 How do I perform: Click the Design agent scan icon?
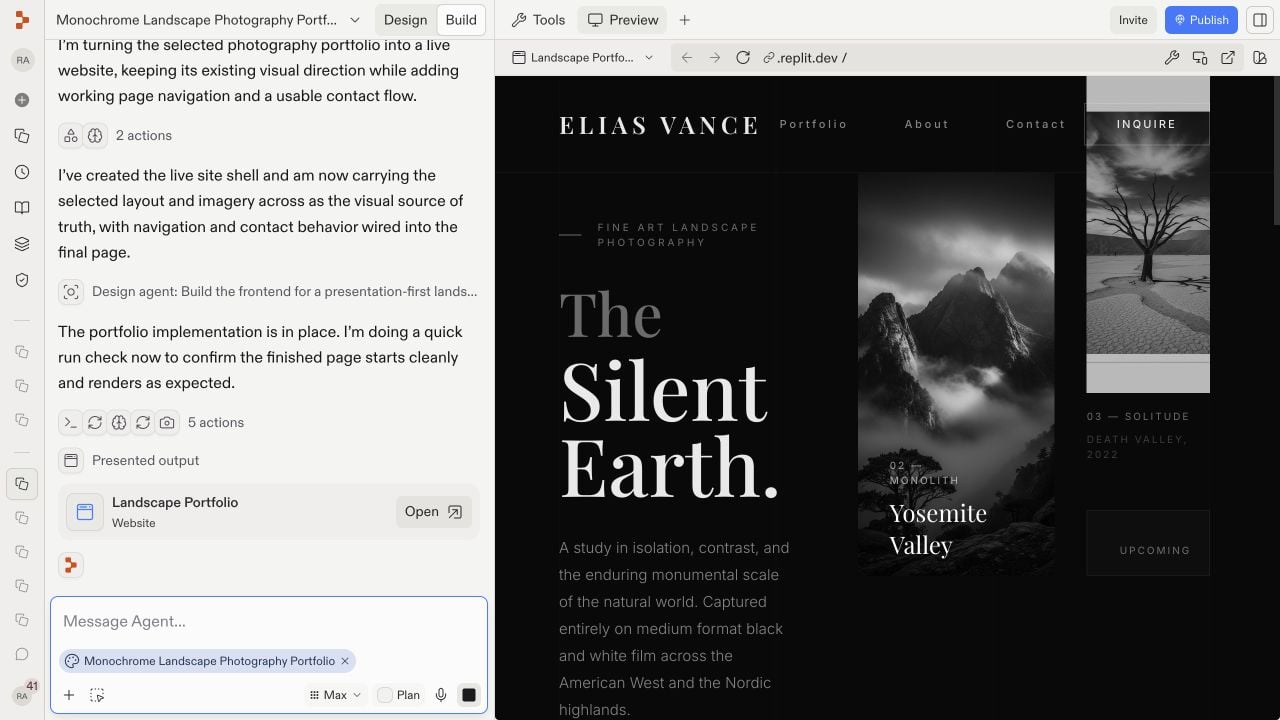tap(71, 292)
